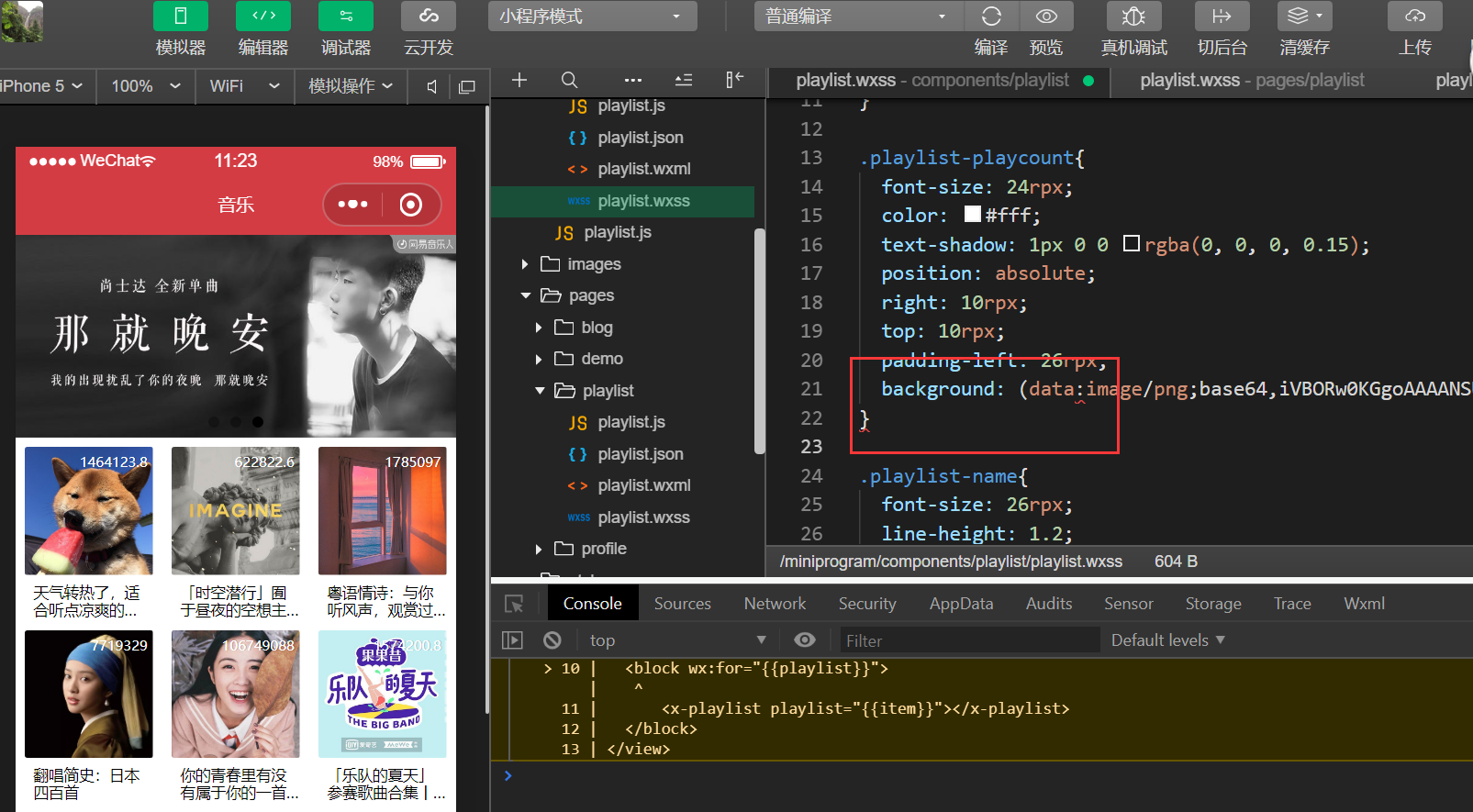Open the compile mode dropdown
This screenshot has width=1473, height=812.
(859, 17)
